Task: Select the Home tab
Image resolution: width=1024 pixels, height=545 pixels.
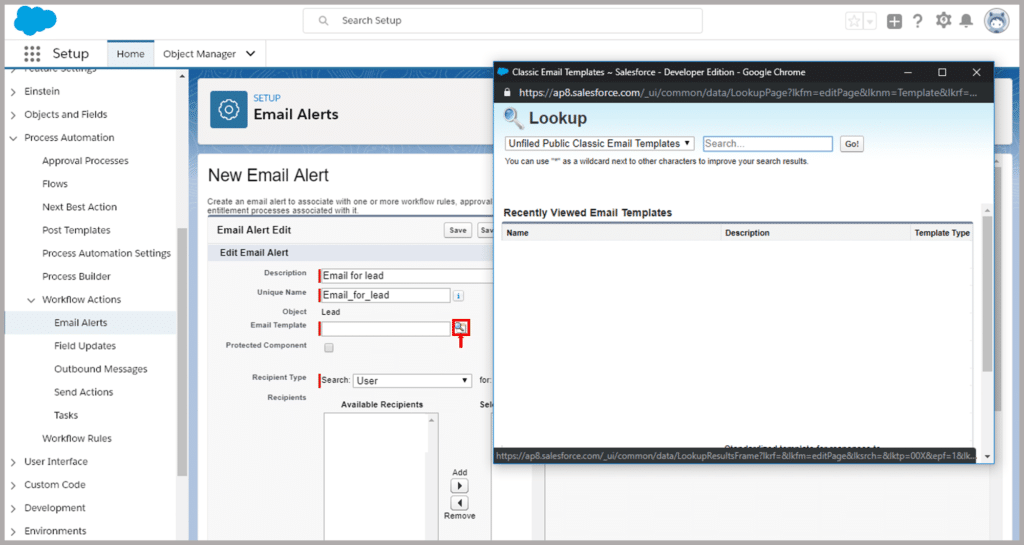Action: (130, 54)
